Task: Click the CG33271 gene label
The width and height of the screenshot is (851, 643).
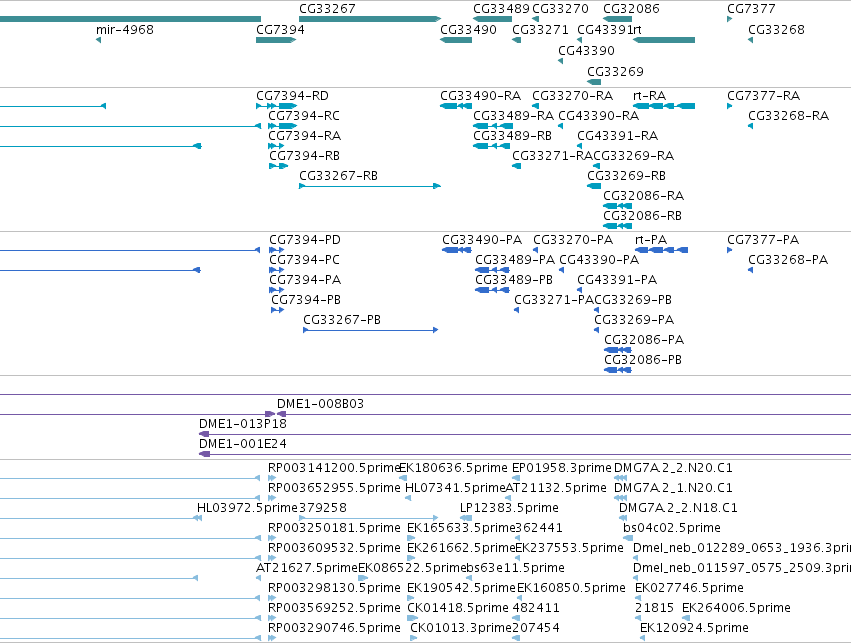Action: (540, 29)
